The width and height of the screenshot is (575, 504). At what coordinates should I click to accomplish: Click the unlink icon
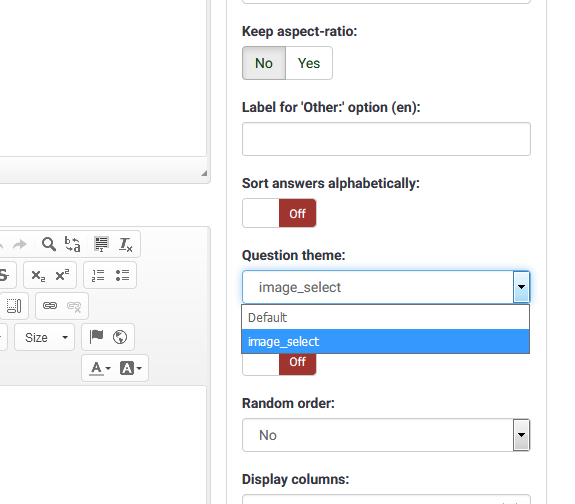(x=74, y=306)
